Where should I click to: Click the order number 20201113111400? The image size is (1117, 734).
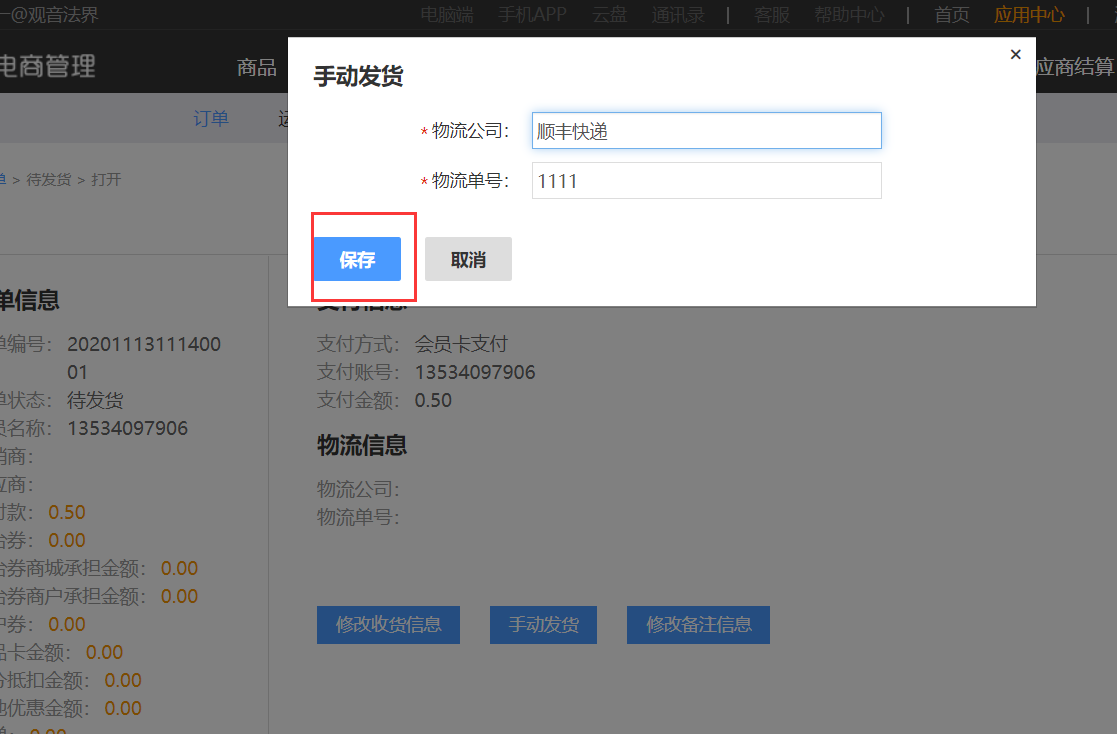pyautogui.click(x=144, y=344)
